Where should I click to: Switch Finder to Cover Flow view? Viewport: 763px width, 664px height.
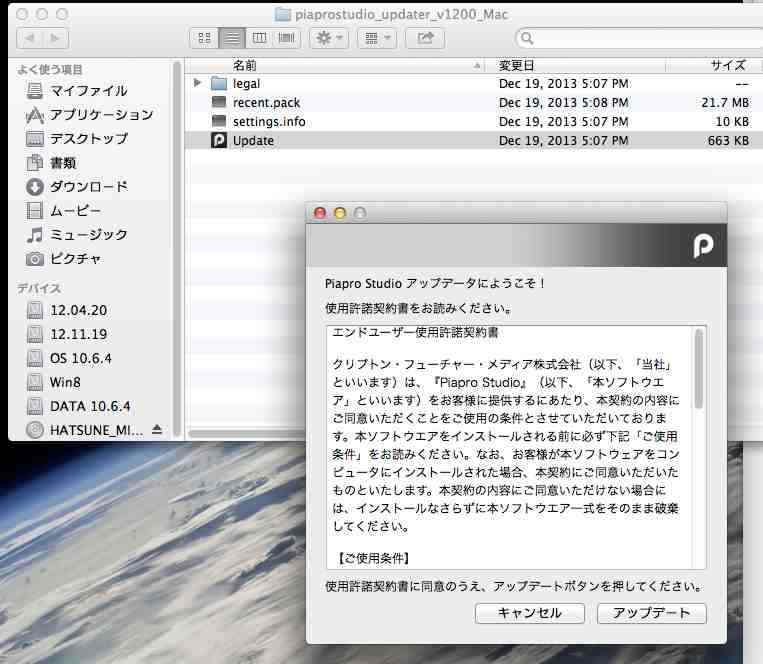pyautogui.click(x=287, y=38)
